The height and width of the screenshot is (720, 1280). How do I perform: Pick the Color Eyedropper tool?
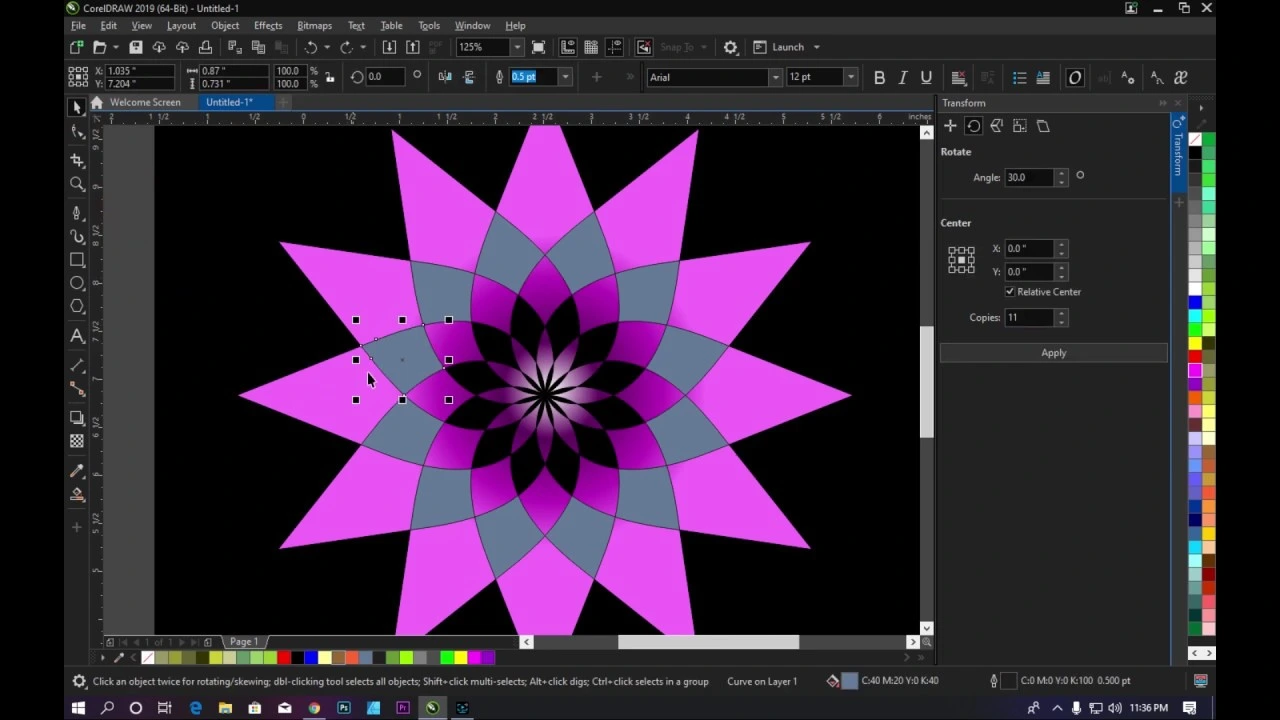(77, 471)
